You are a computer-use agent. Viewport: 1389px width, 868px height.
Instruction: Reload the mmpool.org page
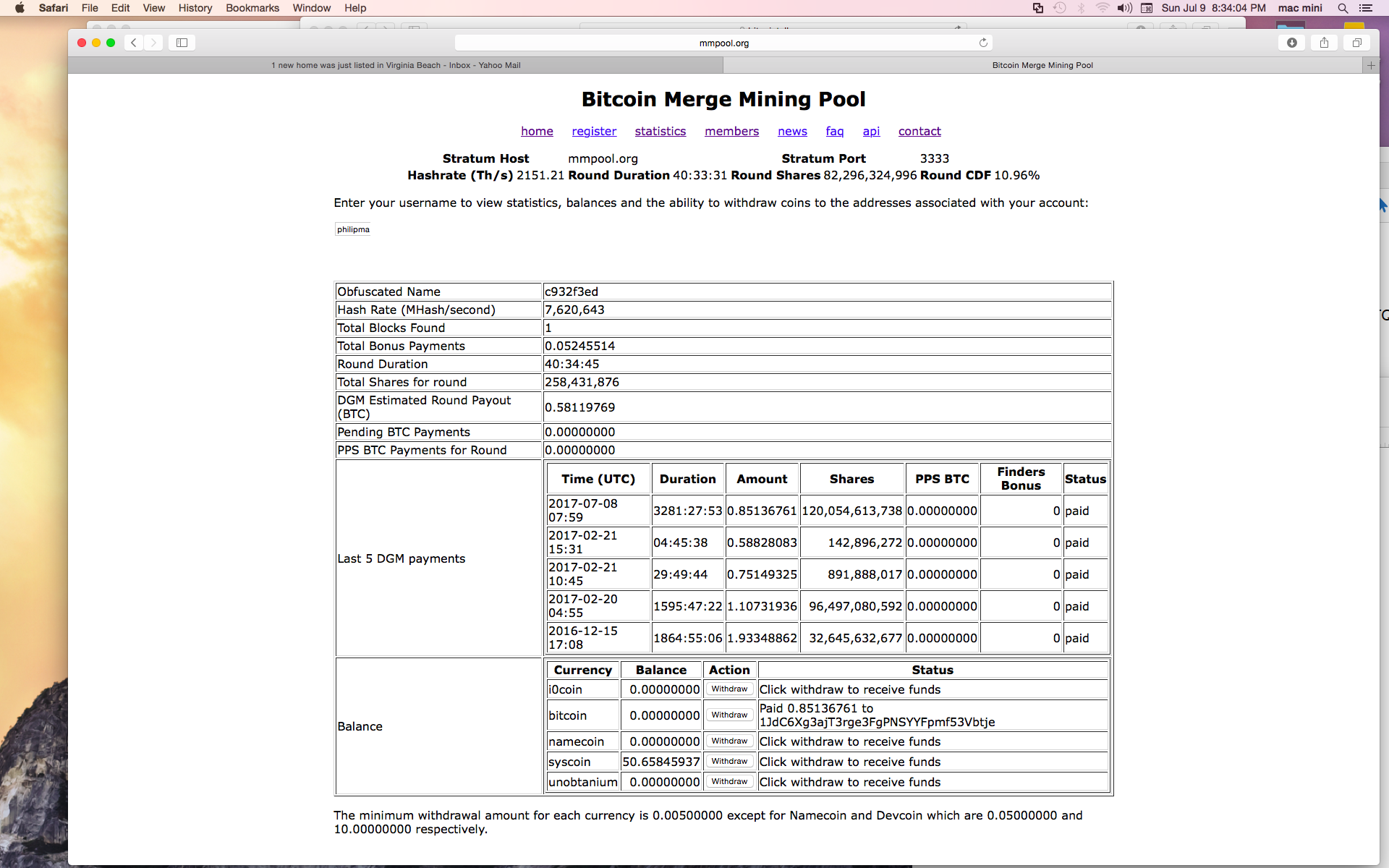pyautogui.click(x=983, y=43)
